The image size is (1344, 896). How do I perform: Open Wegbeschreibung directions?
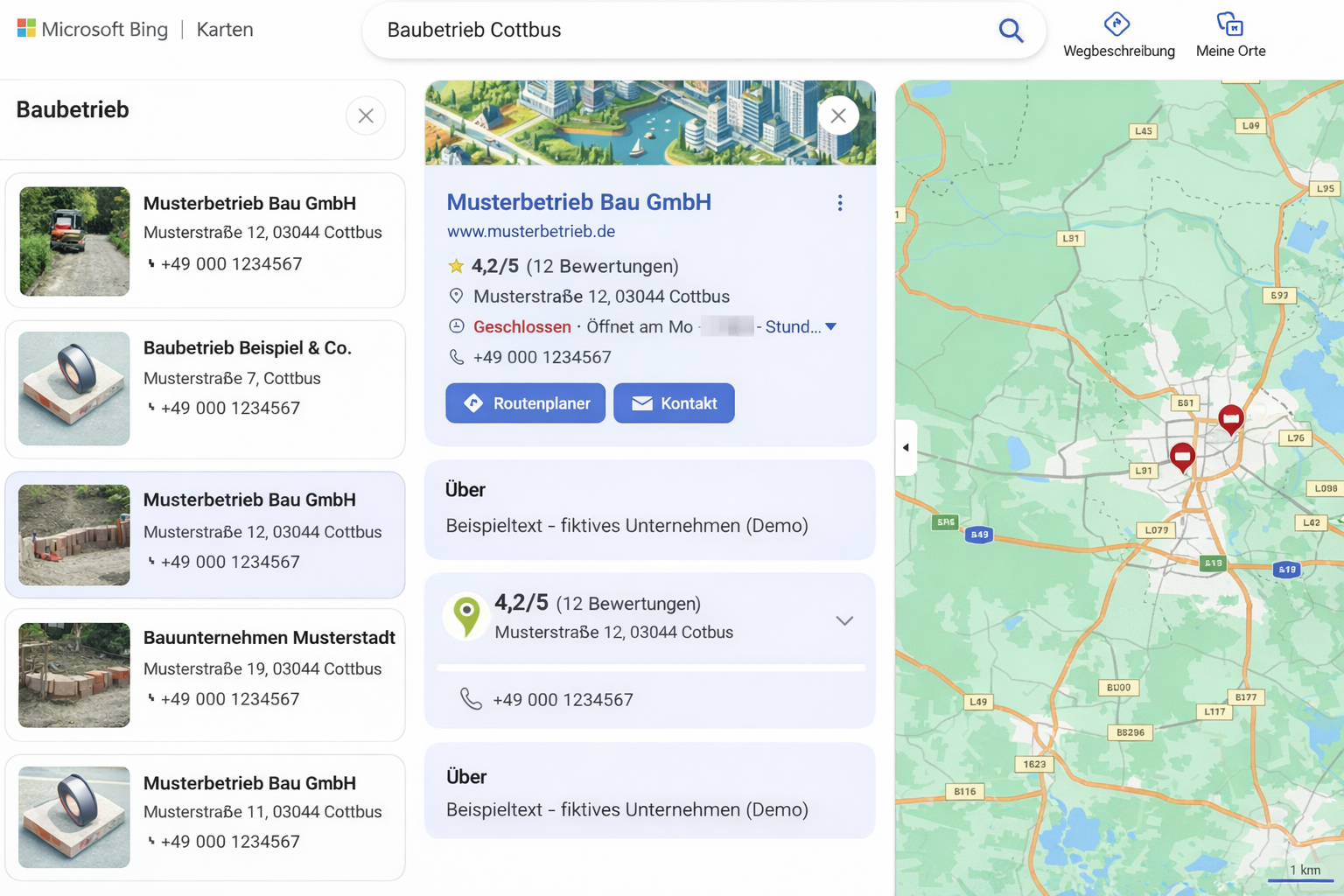click(1118, 35)
